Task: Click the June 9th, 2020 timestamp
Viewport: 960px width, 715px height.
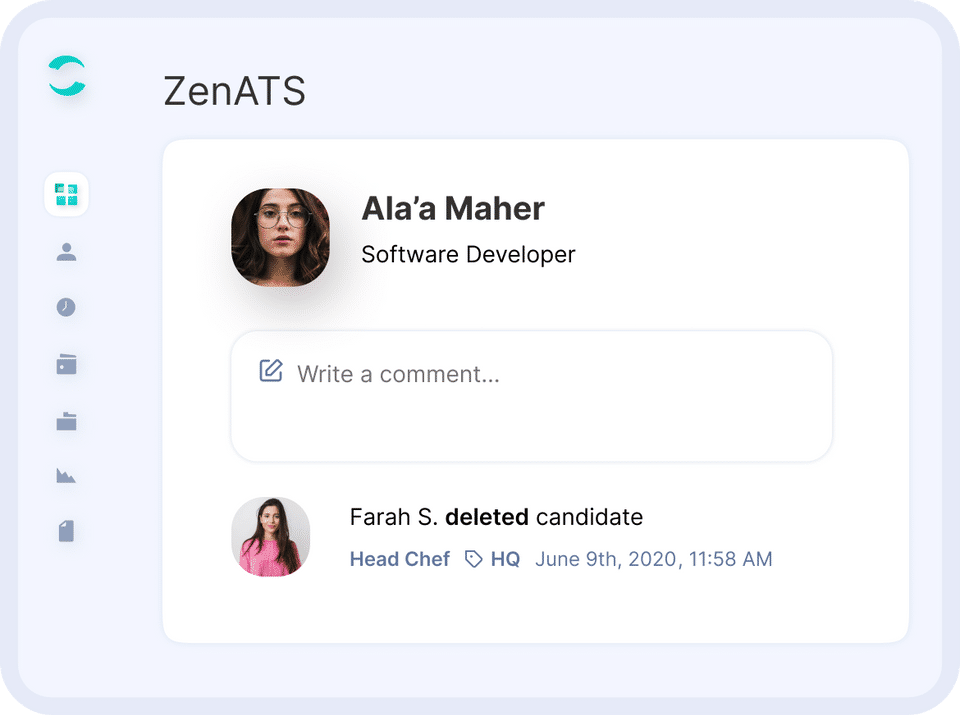Action: pos(653,560)
